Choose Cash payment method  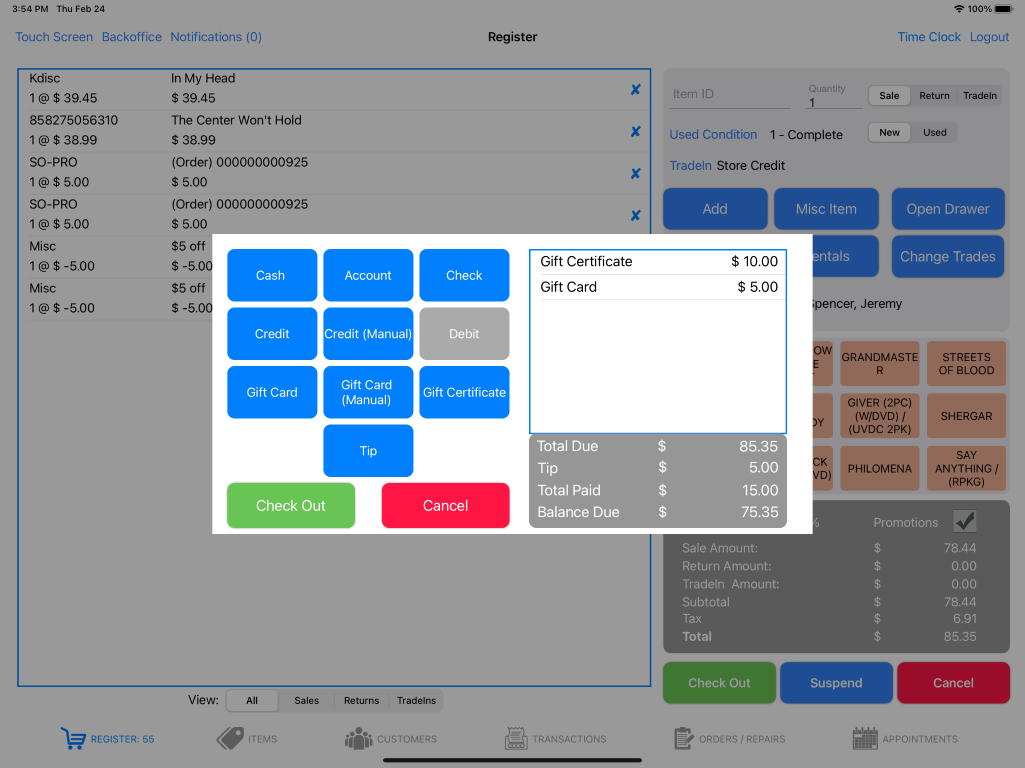coord(271,276)
